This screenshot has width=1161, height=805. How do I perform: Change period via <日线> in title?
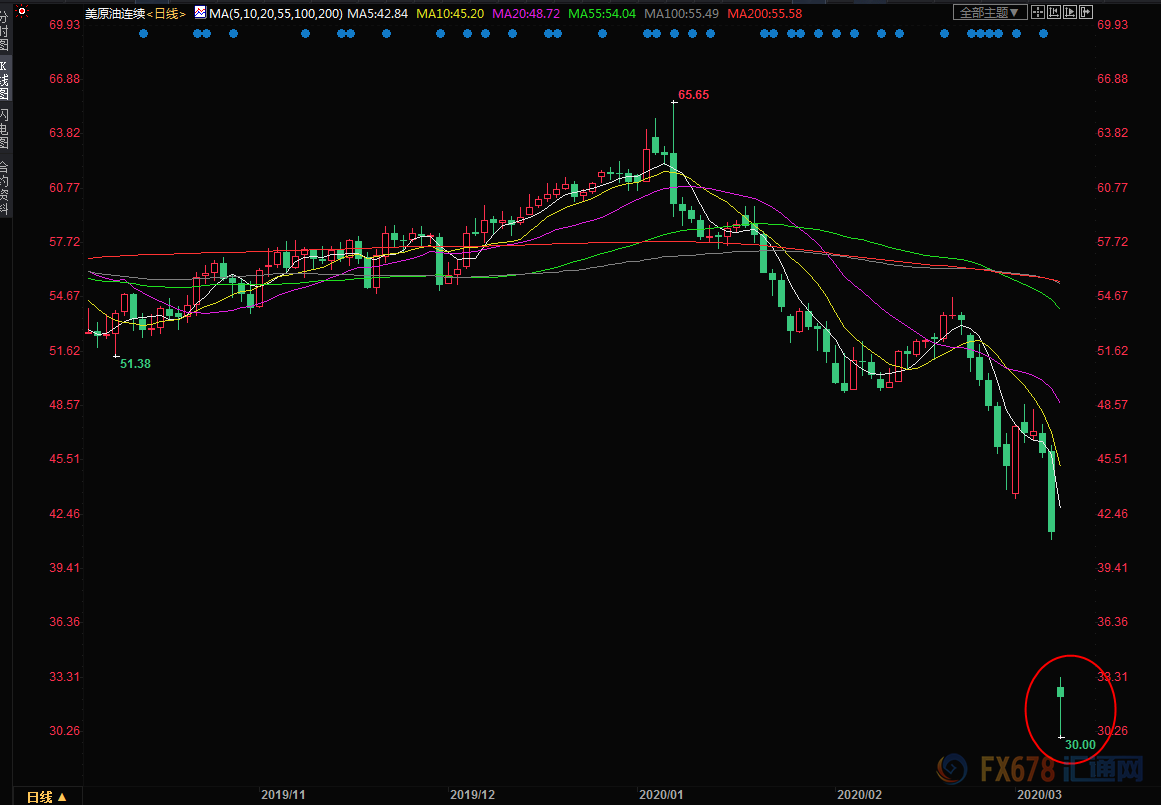166,14
